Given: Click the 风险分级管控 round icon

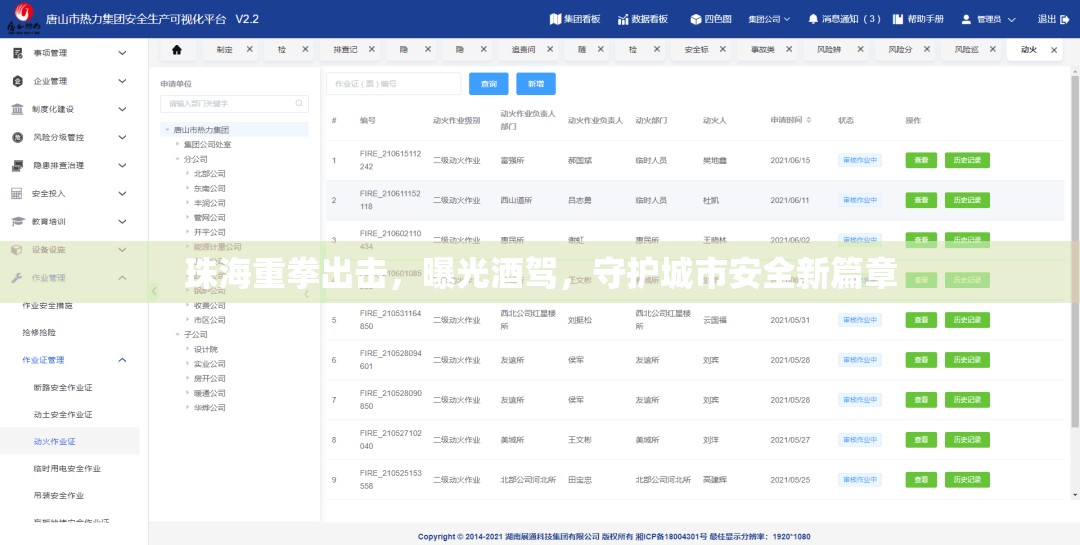Looking at the screenshot, I should pyautogui.click(x=17, y=137).
